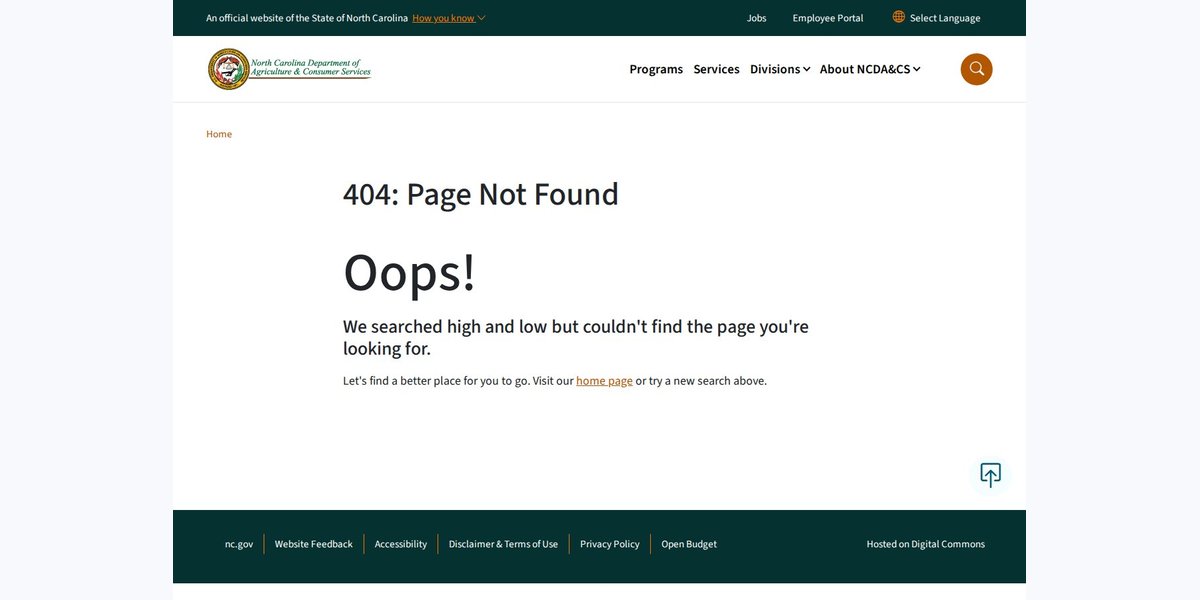Open the Employee Portal link
Viewport: 1200px width, 600px height.
pyautogui.click(x=828, y=18)
